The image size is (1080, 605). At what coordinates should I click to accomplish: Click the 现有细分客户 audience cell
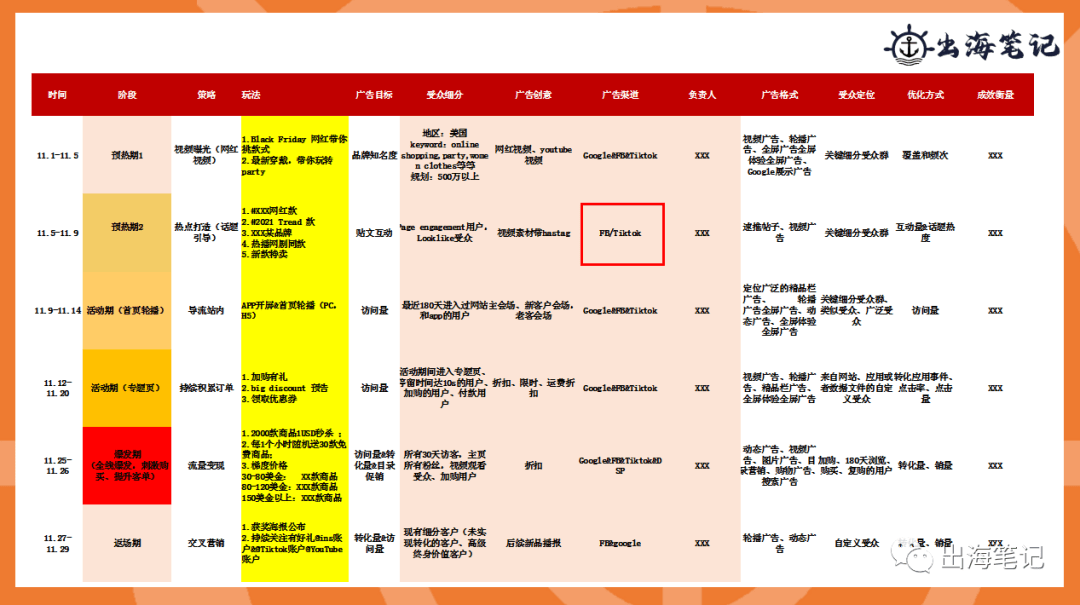(444, 544)
